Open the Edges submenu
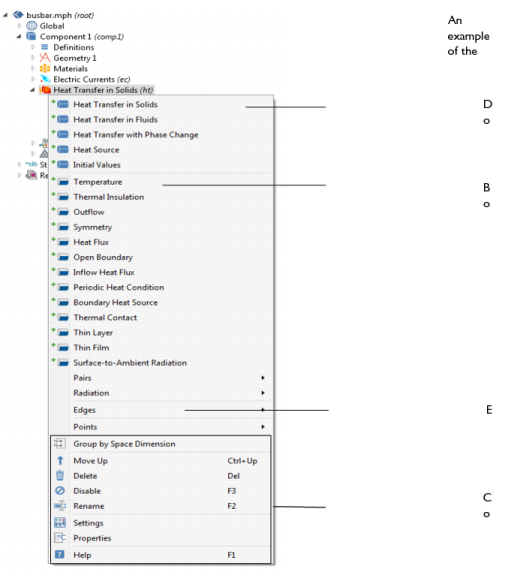The height and width of the screenshot is (575, 508). click(161, 410)
